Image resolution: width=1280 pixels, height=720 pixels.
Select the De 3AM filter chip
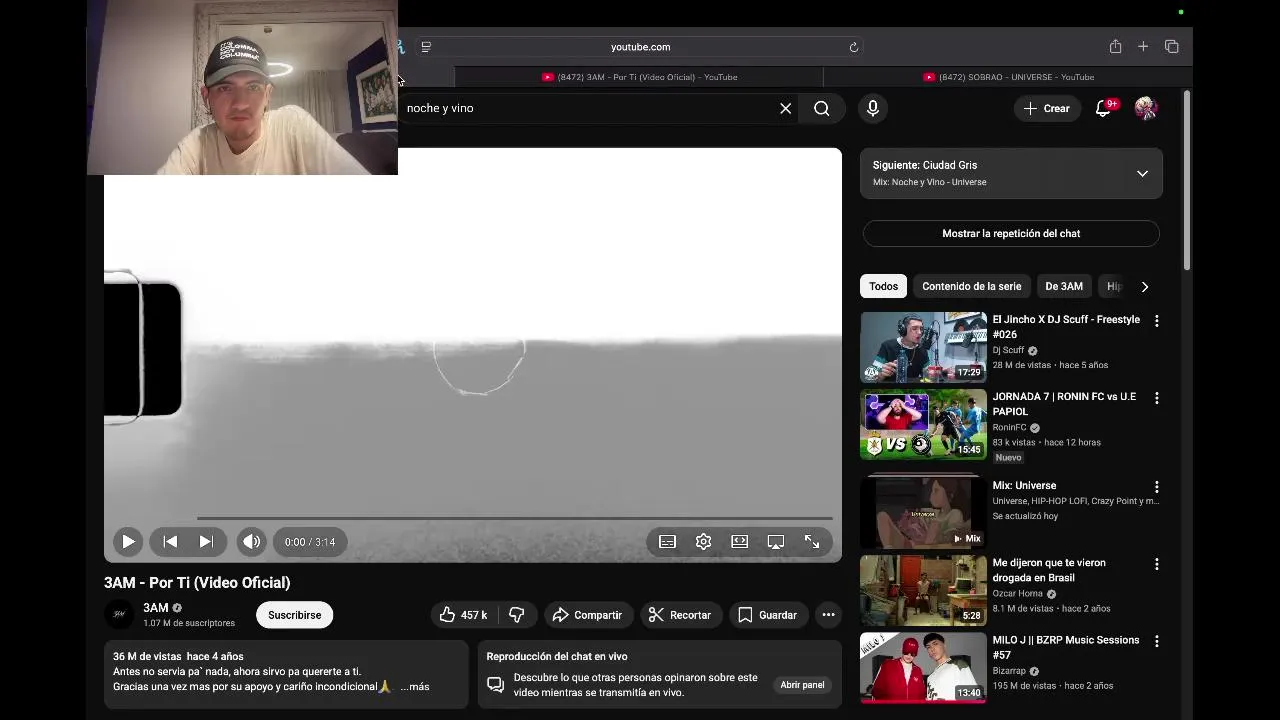click(x=1064, y=286)
